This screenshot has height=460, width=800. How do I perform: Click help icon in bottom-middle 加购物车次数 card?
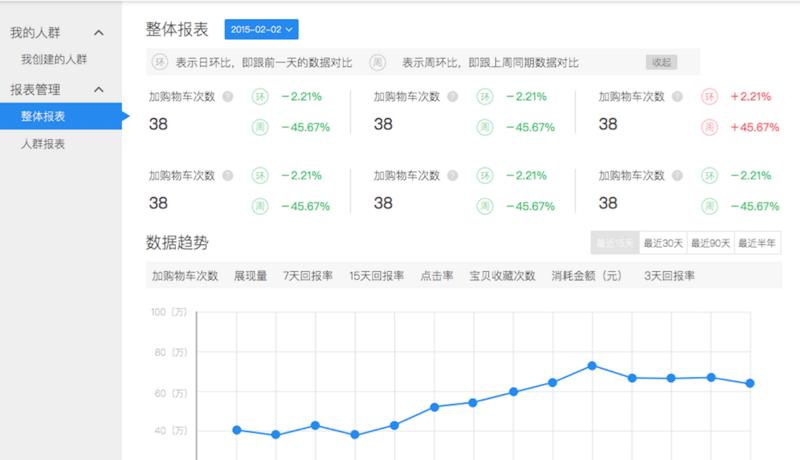point(453,175)
